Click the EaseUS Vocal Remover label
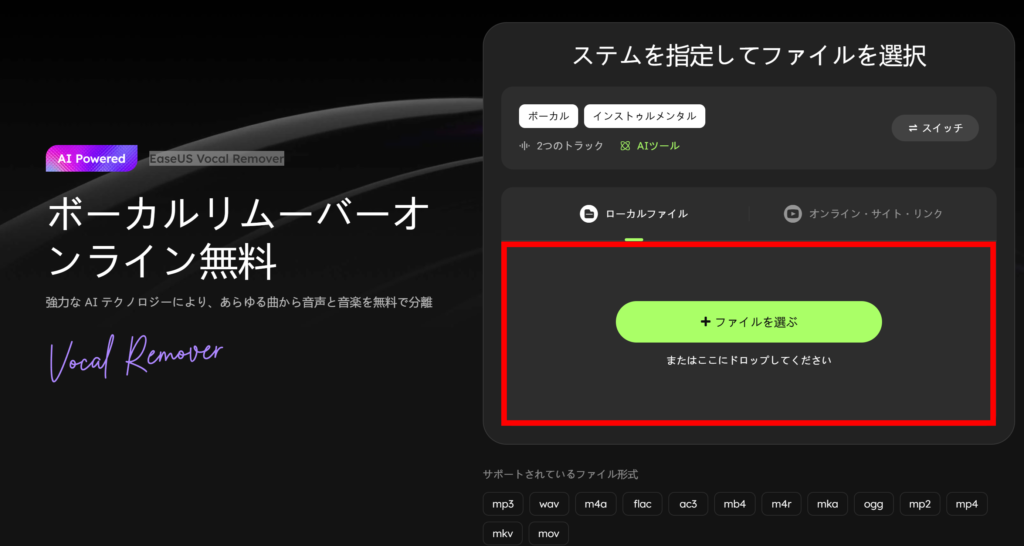 point(216,158)
